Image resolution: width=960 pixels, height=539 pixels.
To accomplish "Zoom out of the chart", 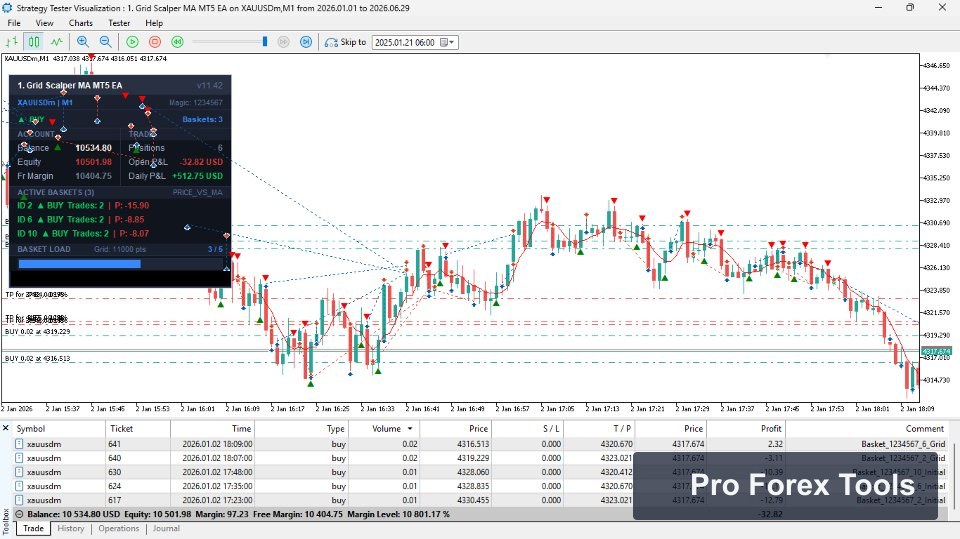I will pos(105,42).
